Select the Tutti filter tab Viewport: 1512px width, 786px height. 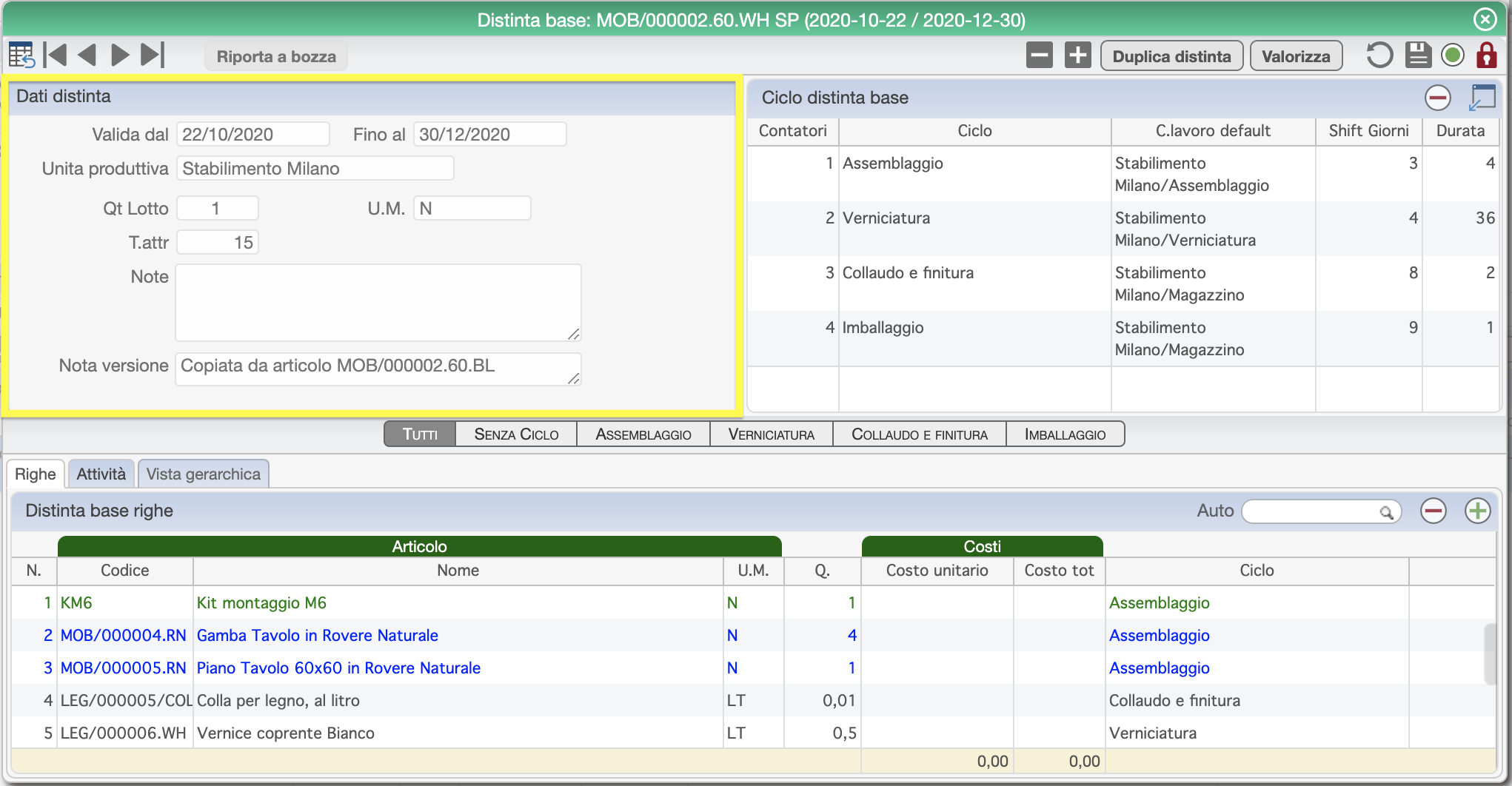click(x=420, y=434)
